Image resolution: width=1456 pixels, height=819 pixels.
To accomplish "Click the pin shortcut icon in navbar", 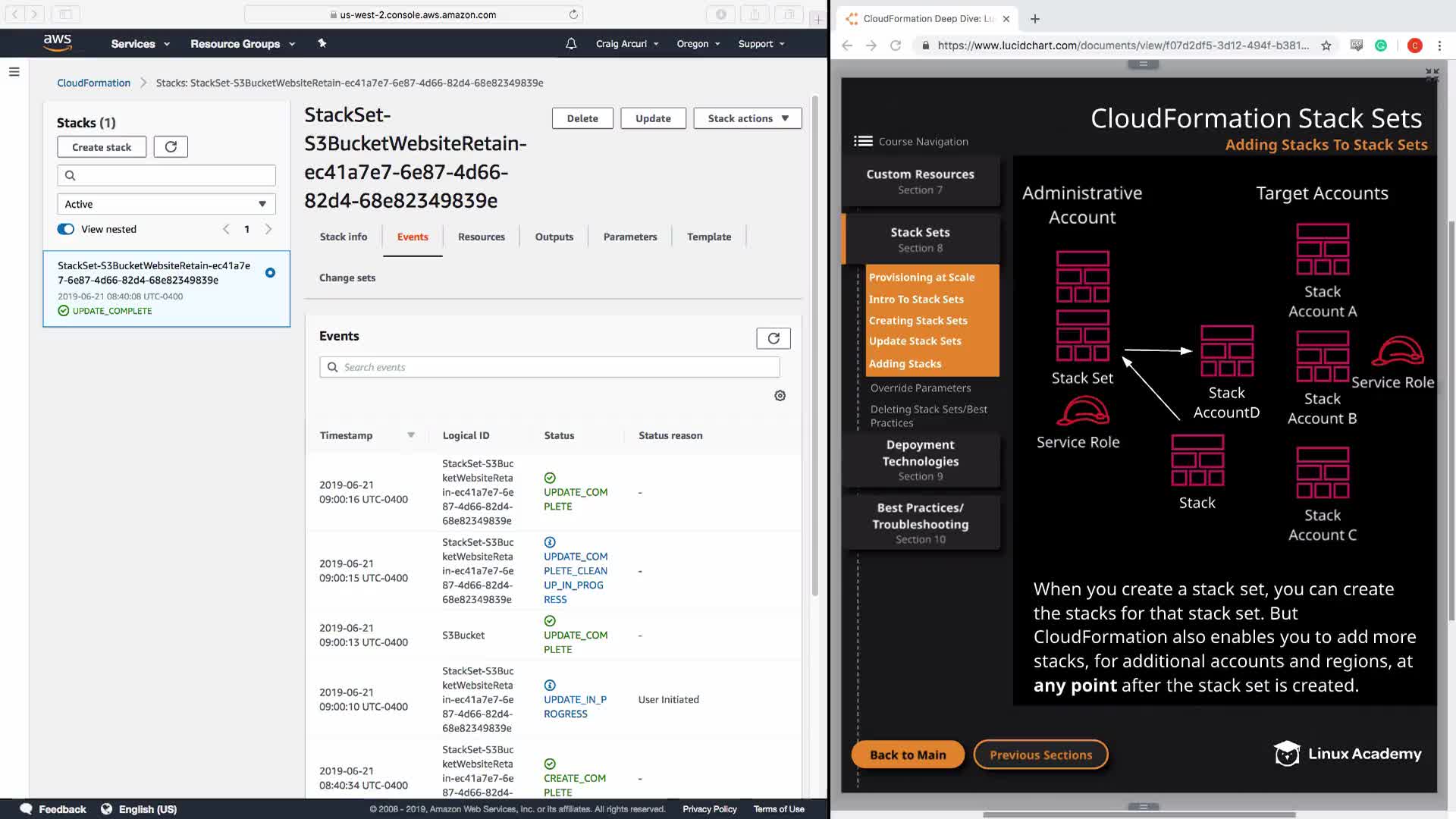I will (322, 43).
